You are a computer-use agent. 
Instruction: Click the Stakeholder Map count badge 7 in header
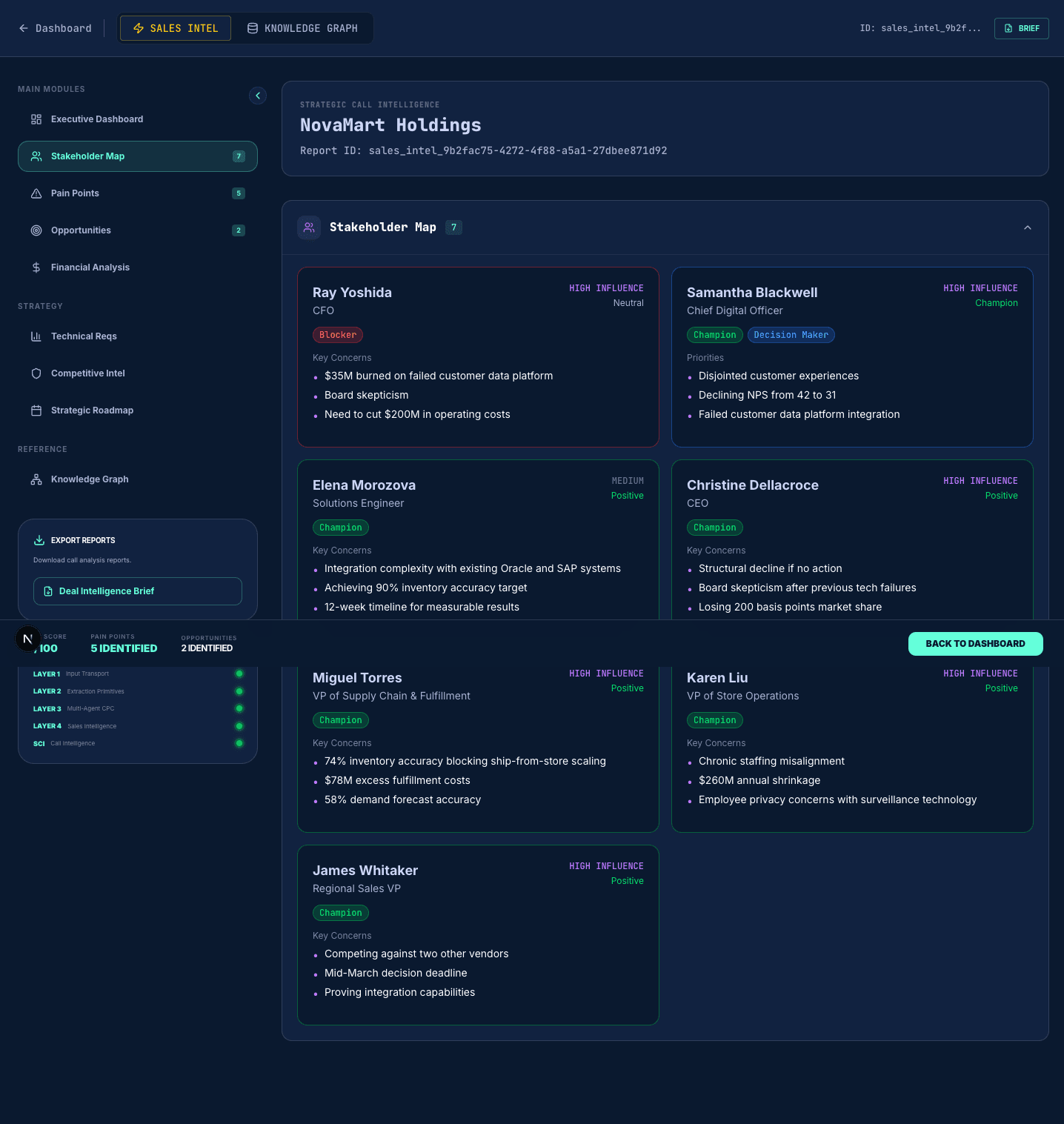click(x=453, y=227)
